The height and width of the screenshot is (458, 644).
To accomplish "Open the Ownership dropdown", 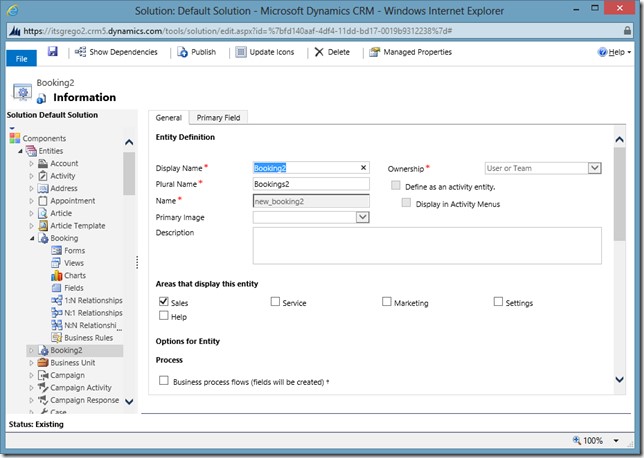I will pos(594,168).
